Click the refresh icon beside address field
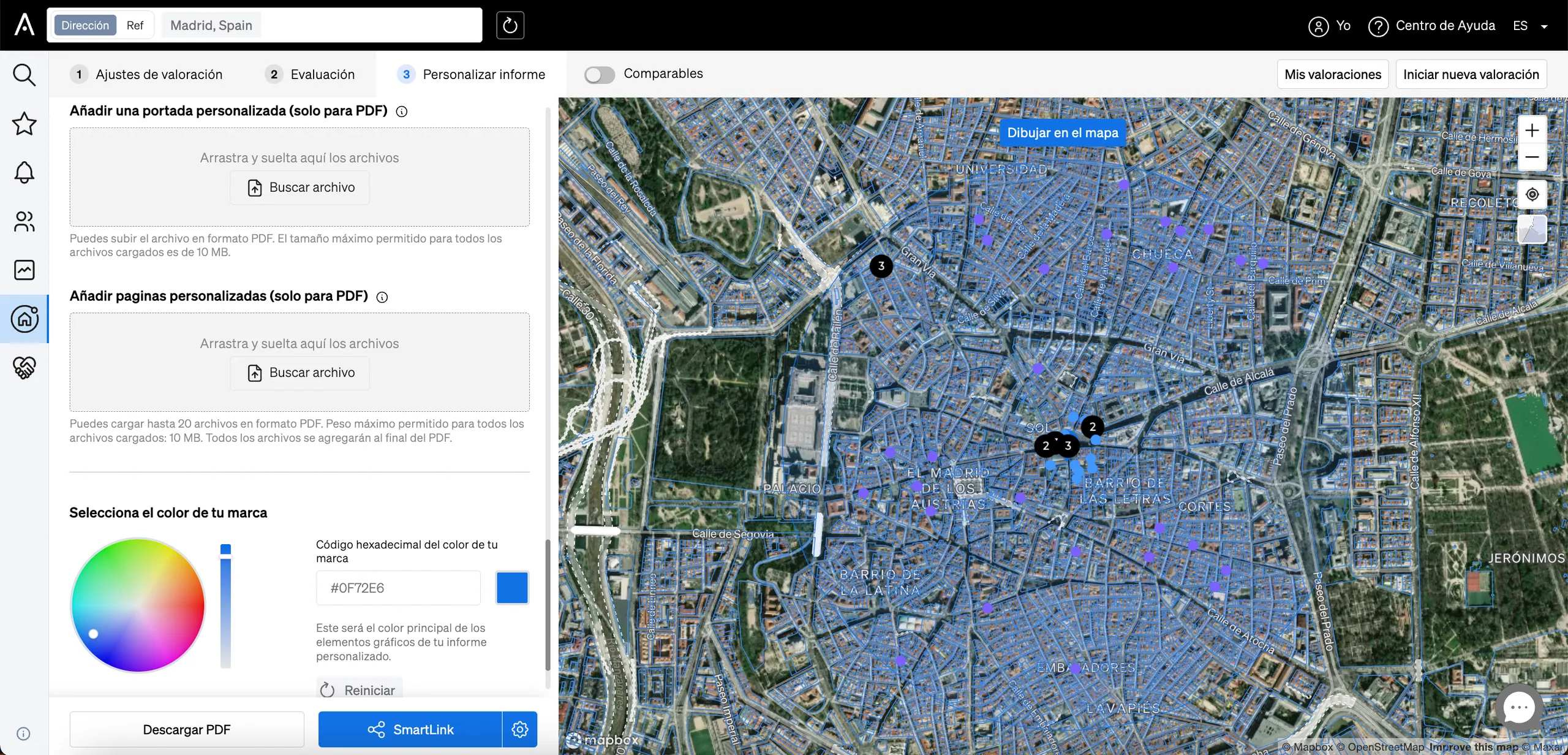 point(510,25)
